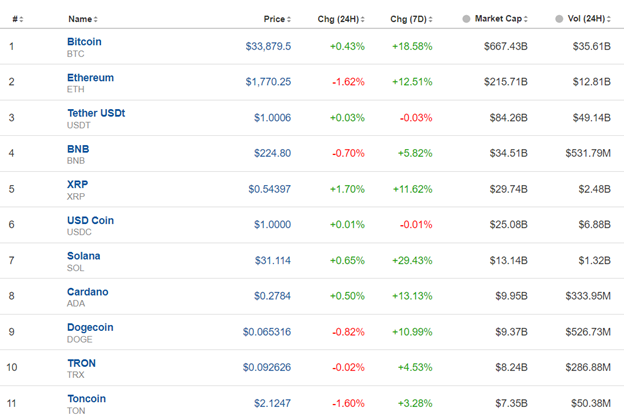Click Toncoin market cap $7.35B
The height and width of the screenshot is (415, 624).
click(511, 403)
